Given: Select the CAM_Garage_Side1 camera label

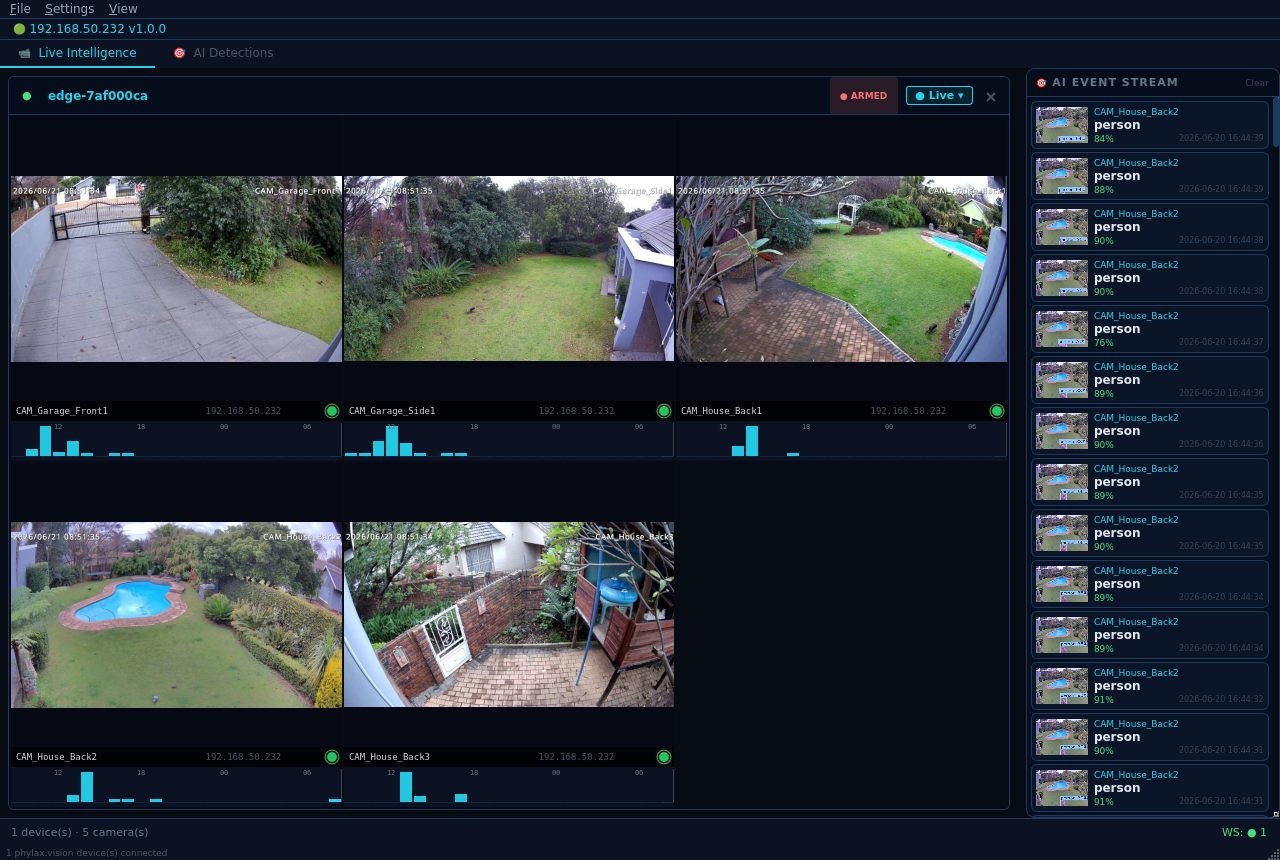Looking at the screenshot, I should (392, 411).
